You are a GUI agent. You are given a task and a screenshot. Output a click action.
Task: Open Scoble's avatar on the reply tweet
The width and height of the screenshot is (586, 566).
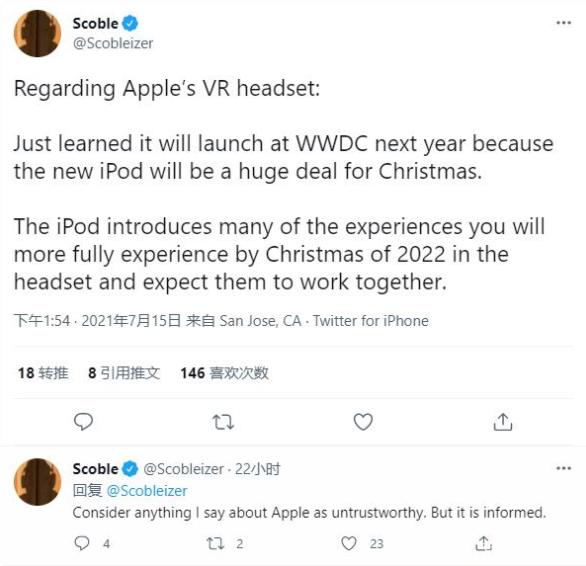(x=37, y=482)
